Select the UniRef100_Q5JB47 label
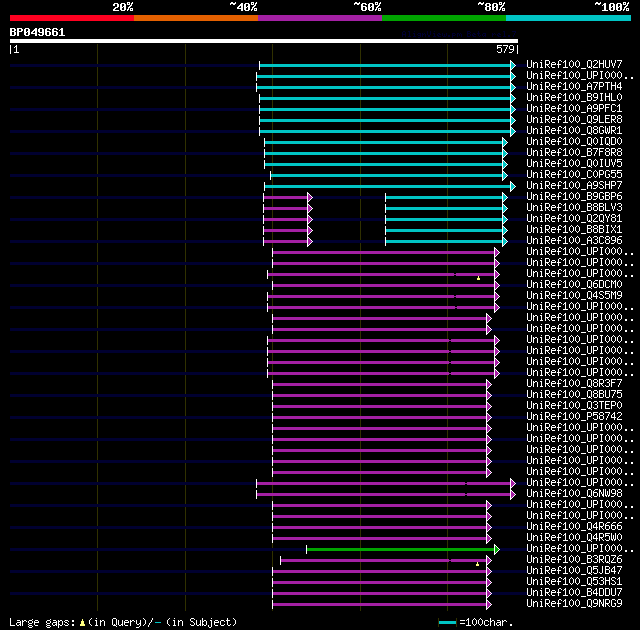 (x=574, y=571)
